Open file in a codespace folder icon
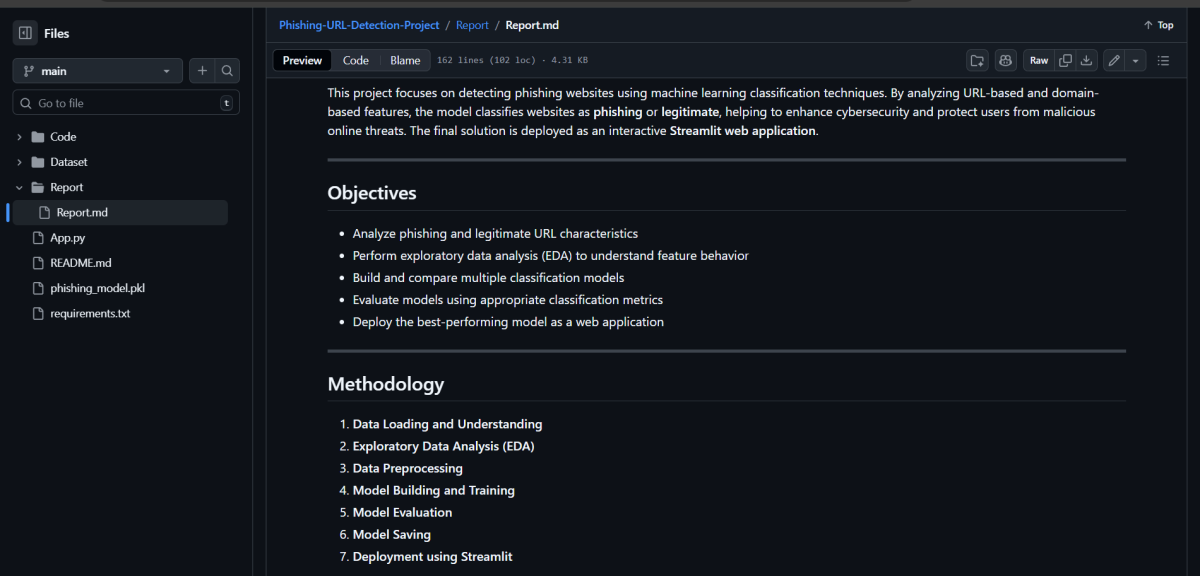1200x576 pixels. [x=977, y=61]
